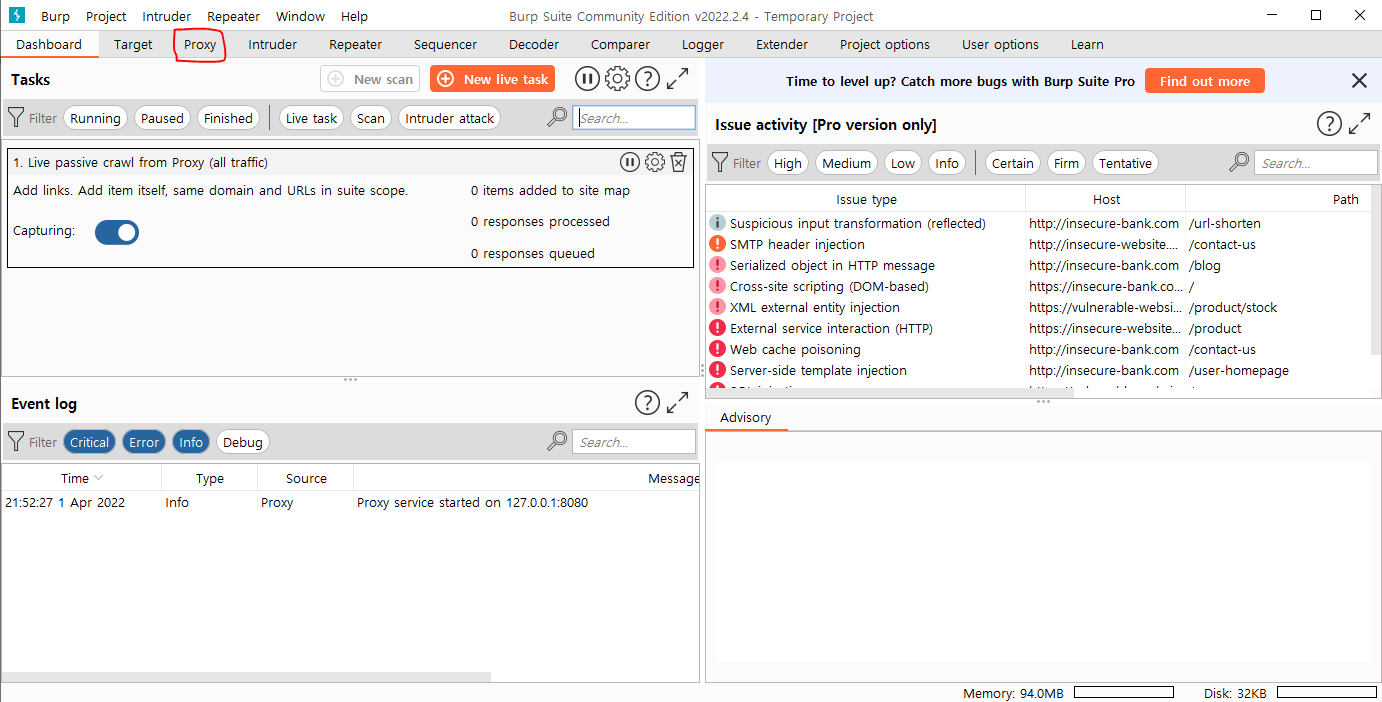
Task: Close the Burp Suite Pro promo banner
Action: coord(1359,81)
